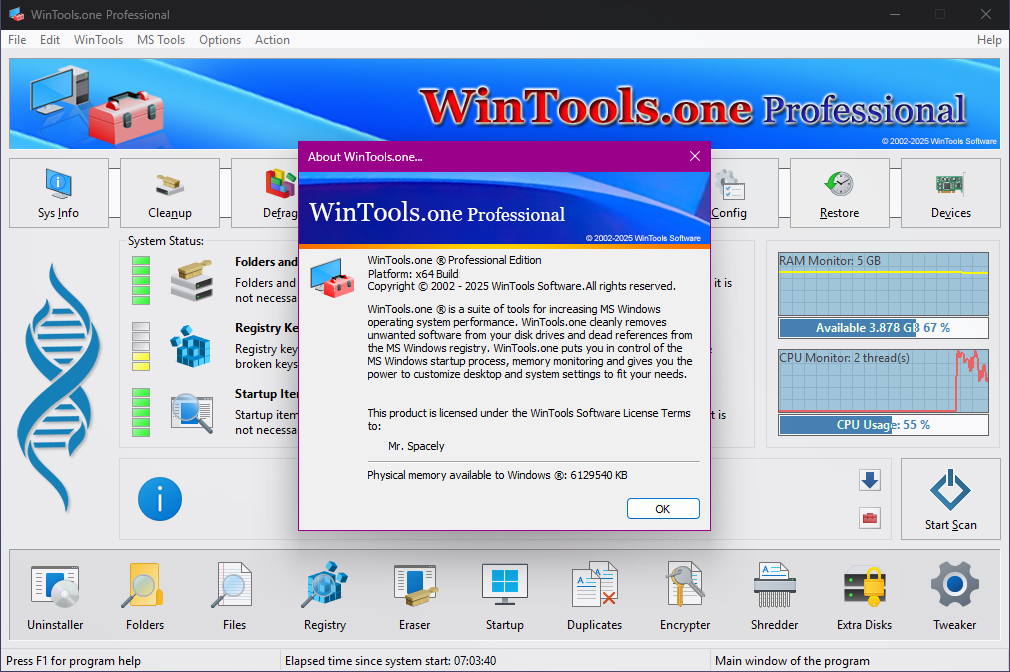Open the Sys Info tool

click(x=58, y=193)
